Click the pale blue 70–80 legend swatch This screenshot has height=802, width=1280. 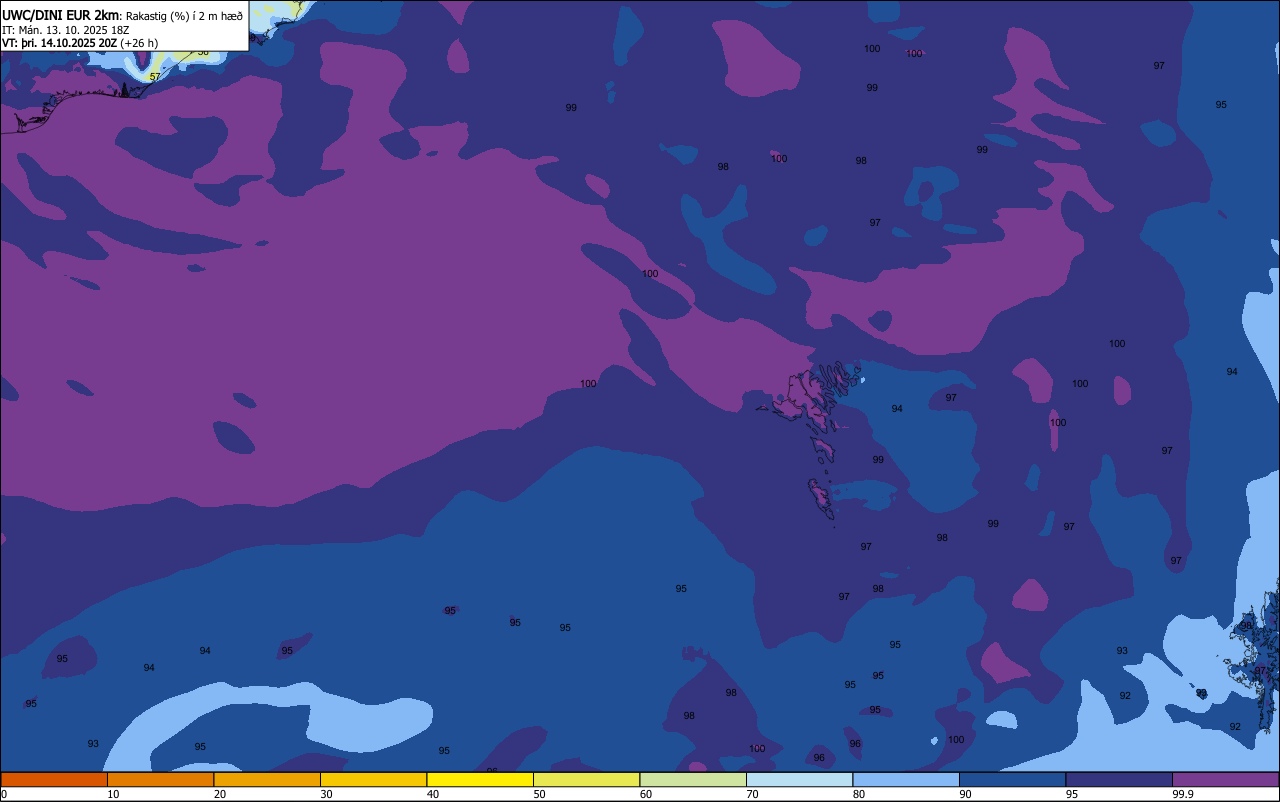(x=799, y=779)
